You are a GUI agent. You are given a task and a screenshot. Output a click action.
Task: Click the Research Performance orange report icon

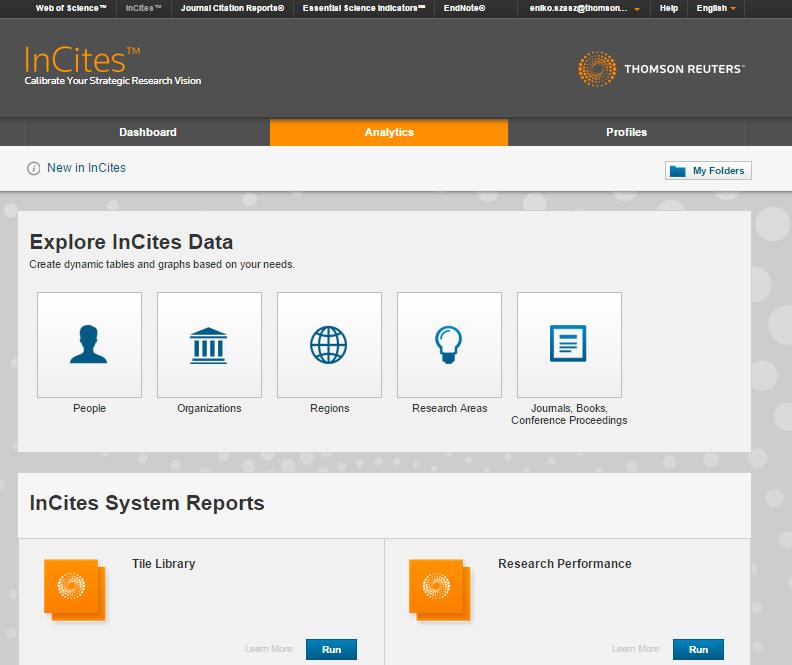(x=439, y=589)
